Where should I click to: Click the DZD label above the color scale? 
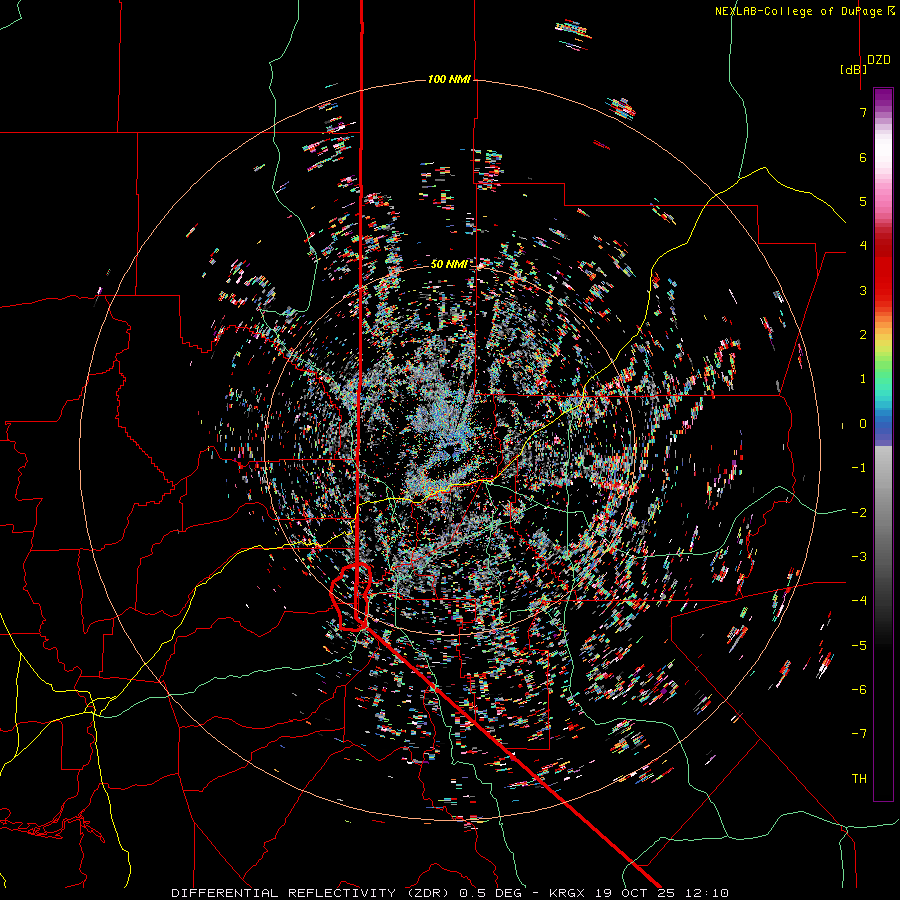tap(879, 60)
